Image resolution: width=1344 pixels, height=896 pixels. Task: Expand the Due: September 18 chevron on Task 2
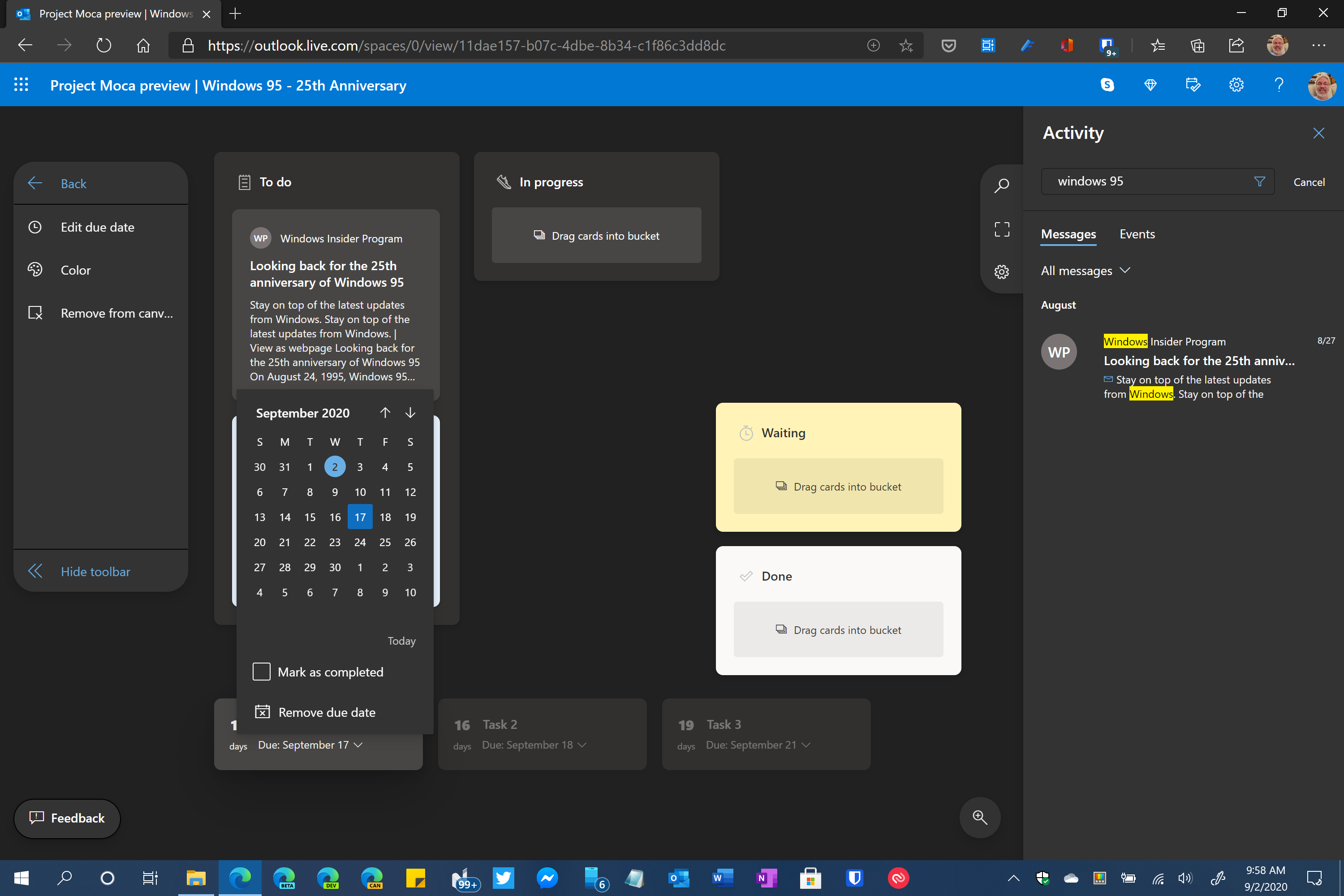coord(583,745)
